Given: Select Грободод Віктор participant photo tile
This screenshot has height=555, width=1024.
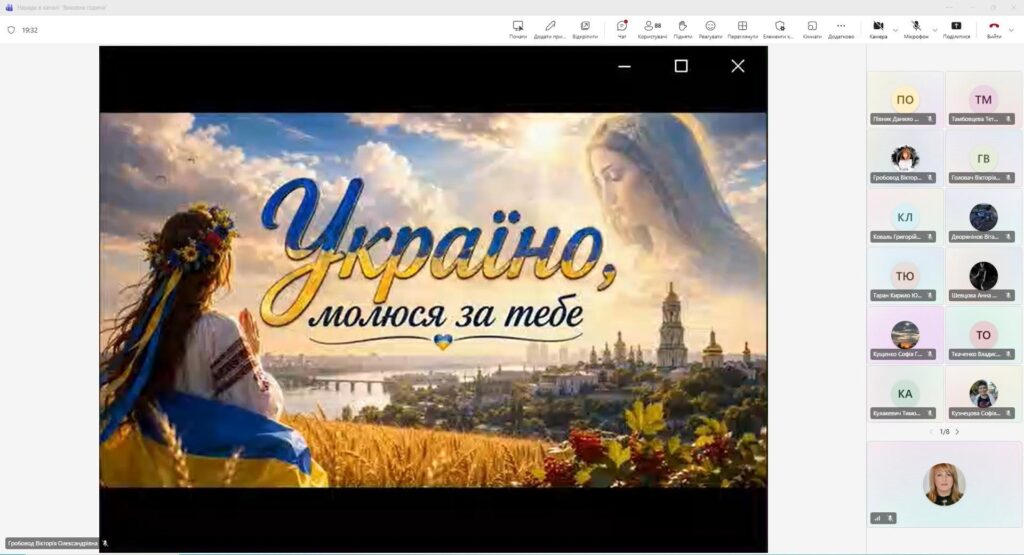Looking at the screenshot, I should pos(905,157).
